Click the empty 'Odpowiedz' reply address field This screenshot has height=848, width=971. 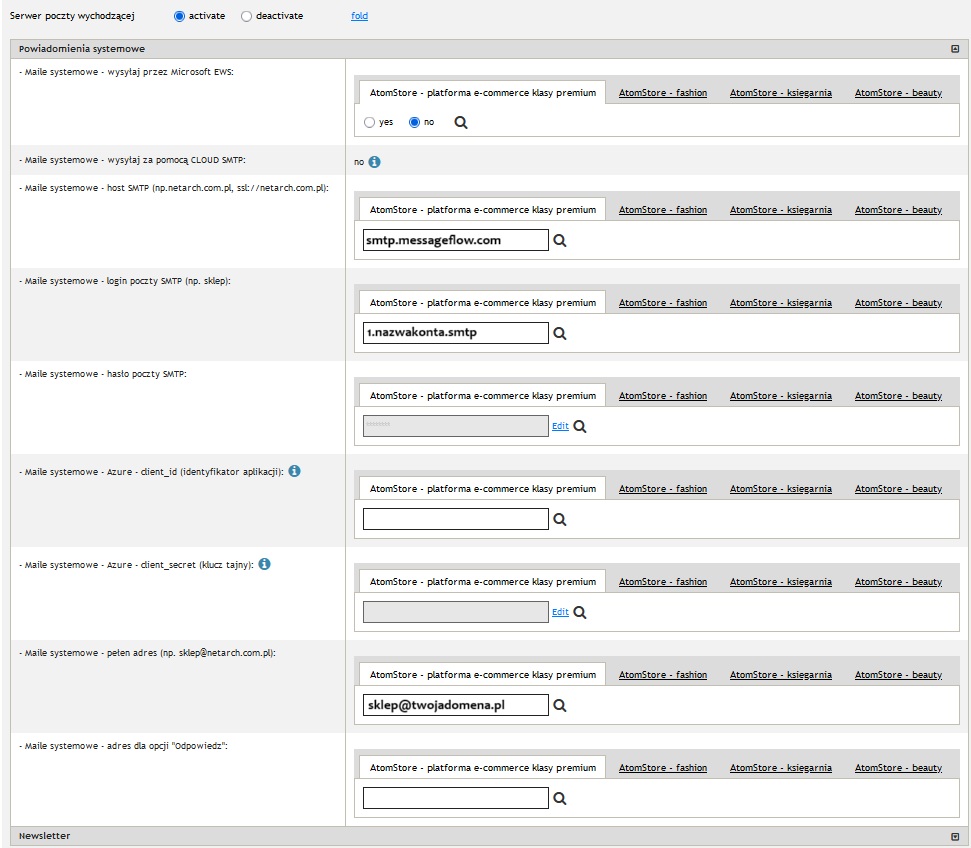coord(456,798)
